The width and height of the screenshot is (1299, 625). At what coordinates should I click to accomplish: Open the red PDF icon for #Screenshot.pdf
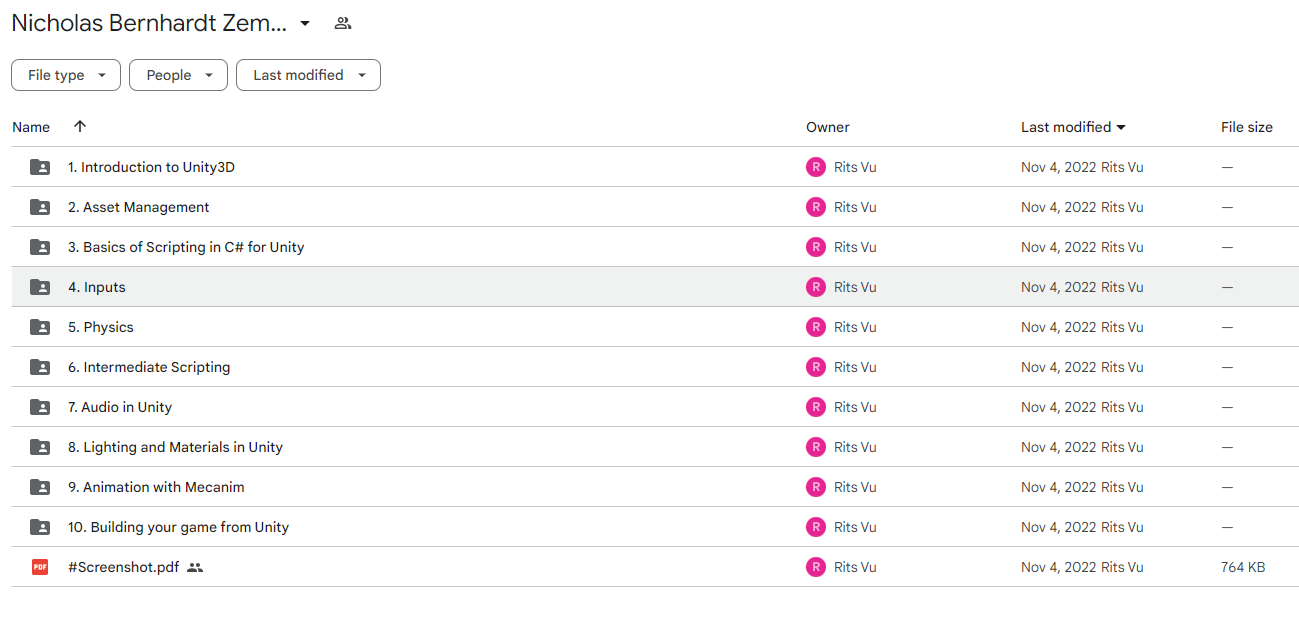[40, 567]
